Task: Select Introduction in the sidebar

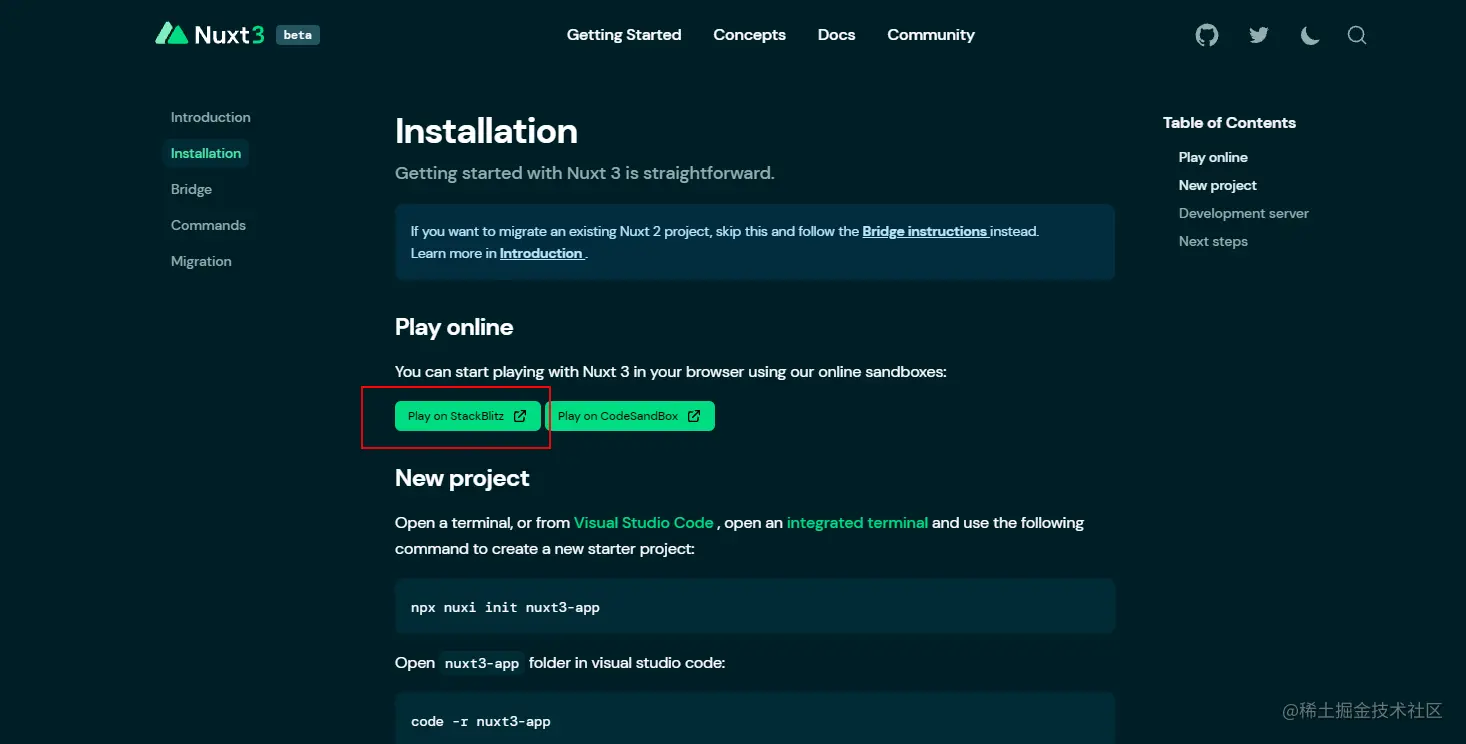Action: 210,117
